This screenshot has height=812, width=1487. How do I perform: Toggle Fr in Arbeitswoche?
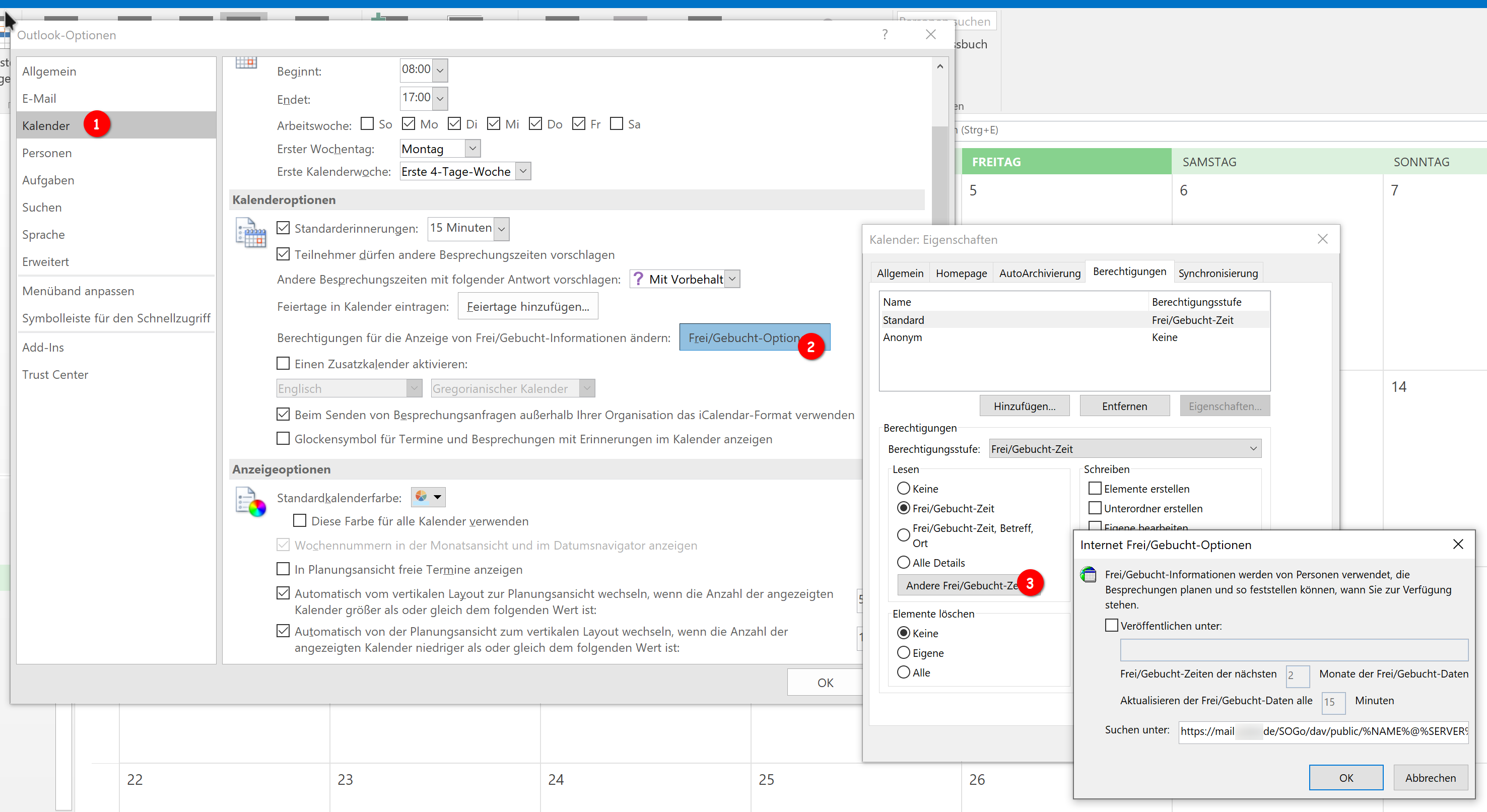(579, 123)
